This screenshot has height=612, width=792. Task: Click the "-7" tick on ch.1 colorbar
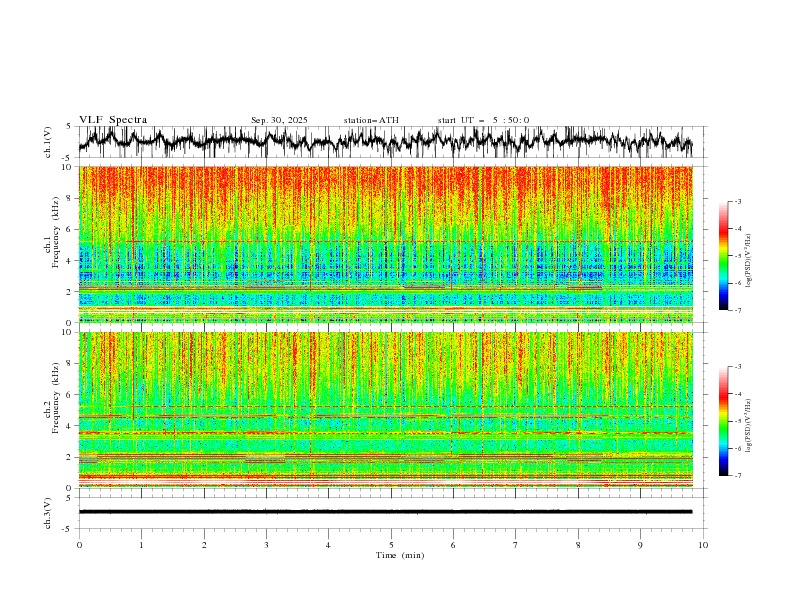737,310
